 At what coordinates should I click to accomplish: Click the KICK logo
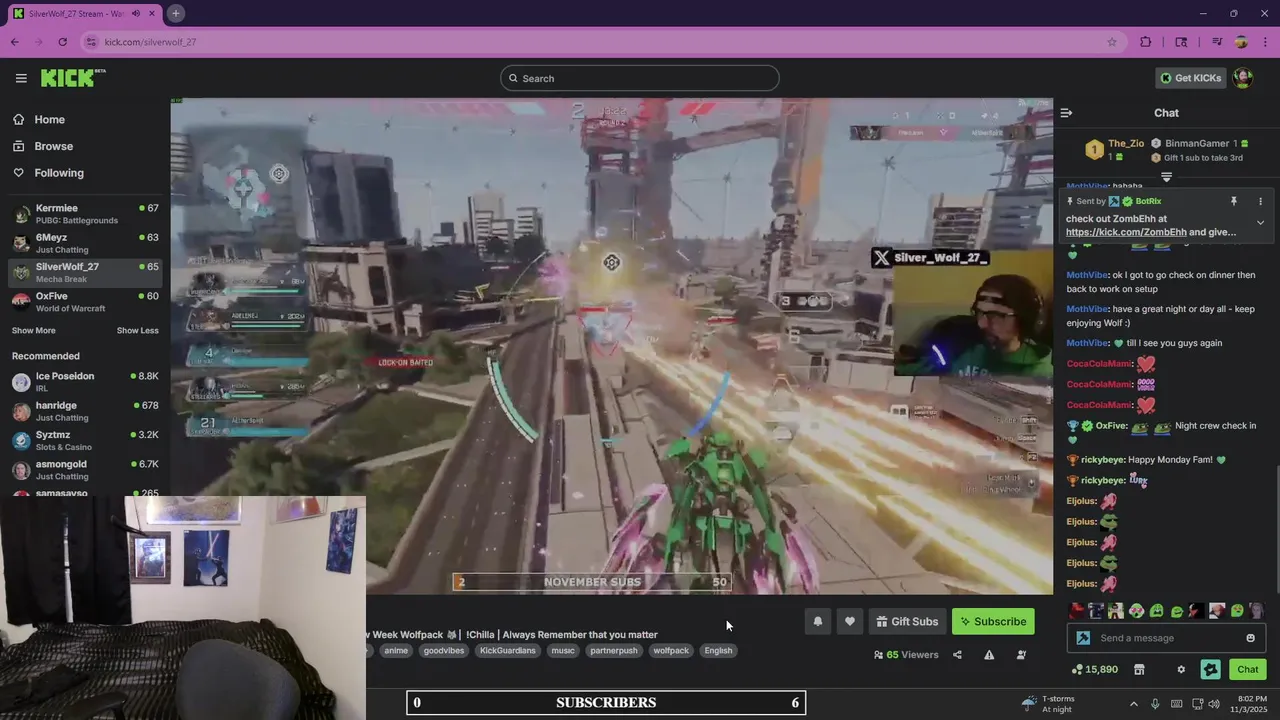[73, 78]
